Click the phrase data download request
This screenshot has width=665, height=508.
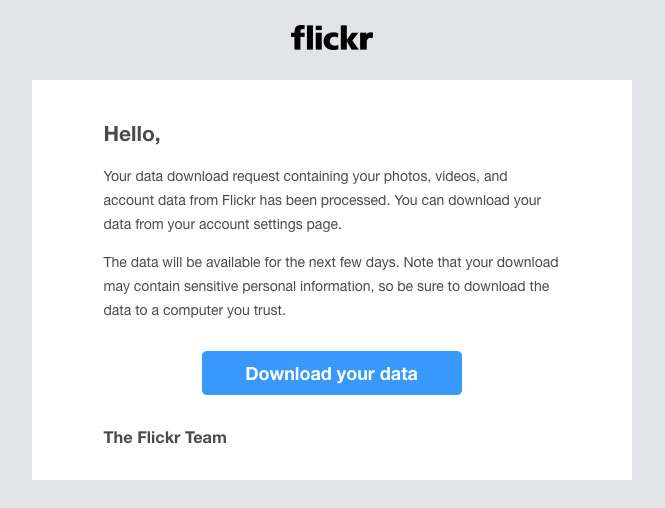tap(208, 176)
